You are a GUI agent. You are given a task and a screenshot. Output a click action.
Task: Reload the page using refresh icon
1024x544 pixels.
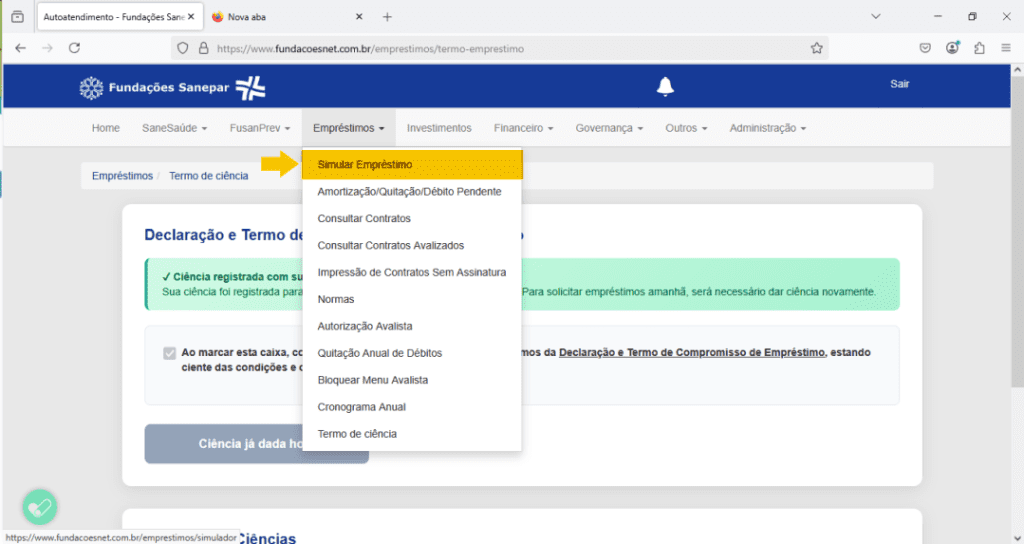[74, 48]
